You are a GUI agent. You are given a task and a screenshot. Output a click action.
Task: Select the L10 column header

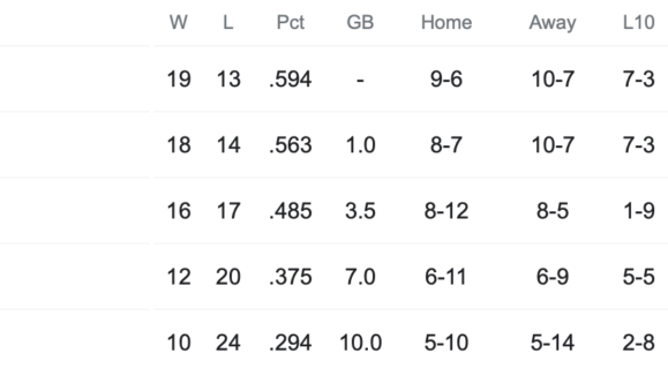(x=638, y=22)
